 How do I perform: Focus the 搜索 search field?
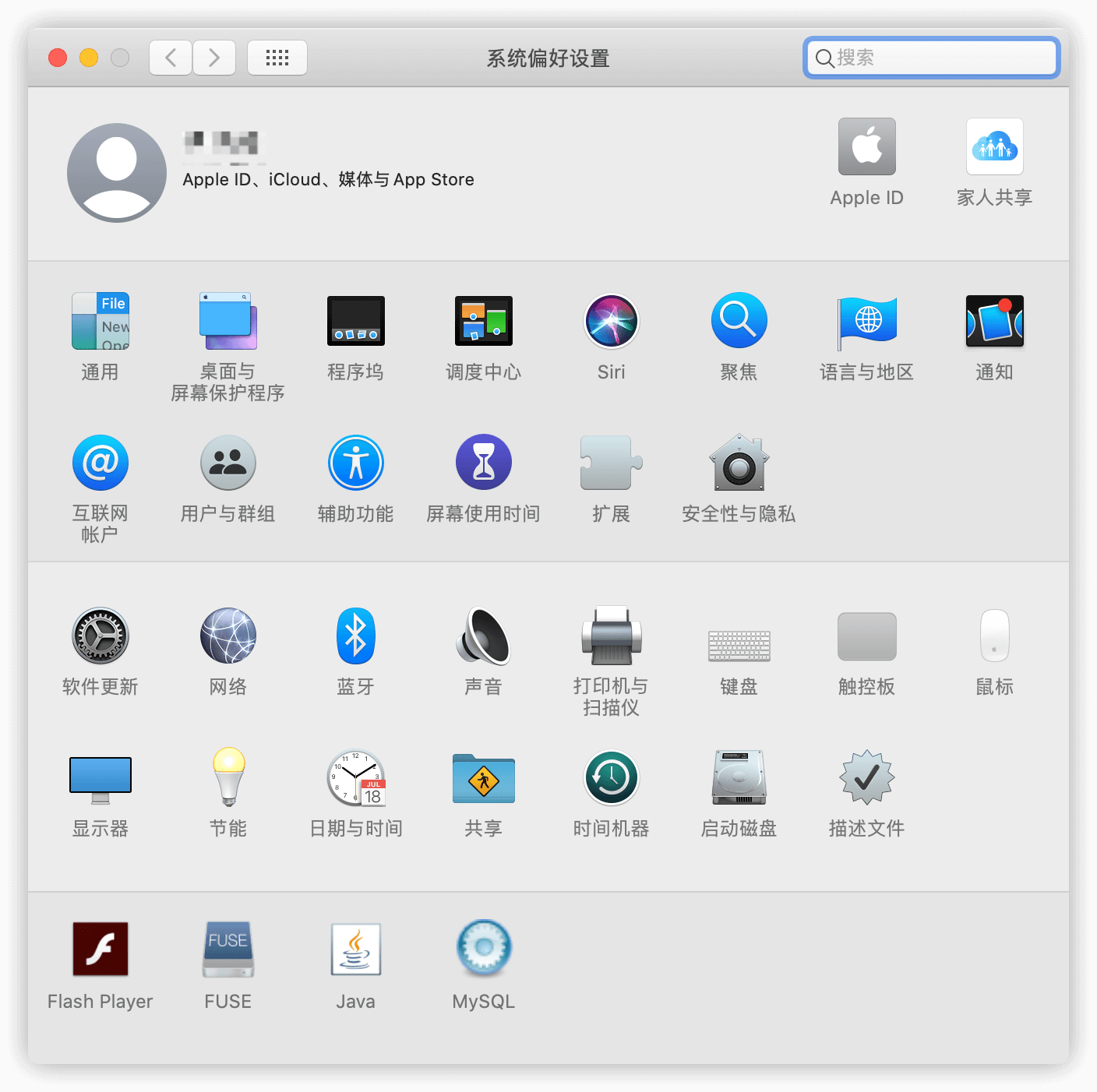click(932, 58)
